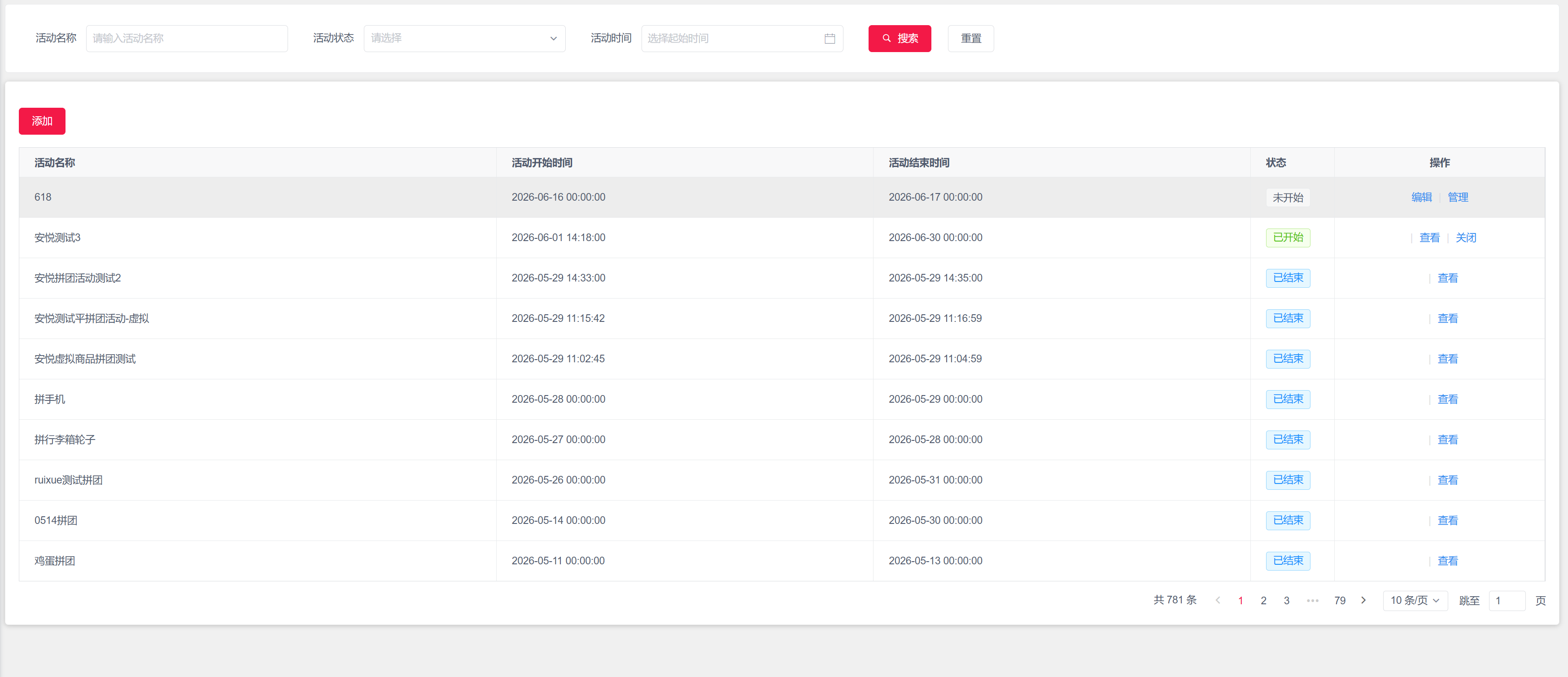The image size is (1568, 677).
Task: Expand the 活动状态 status dropdown
Action: point(464,39)
